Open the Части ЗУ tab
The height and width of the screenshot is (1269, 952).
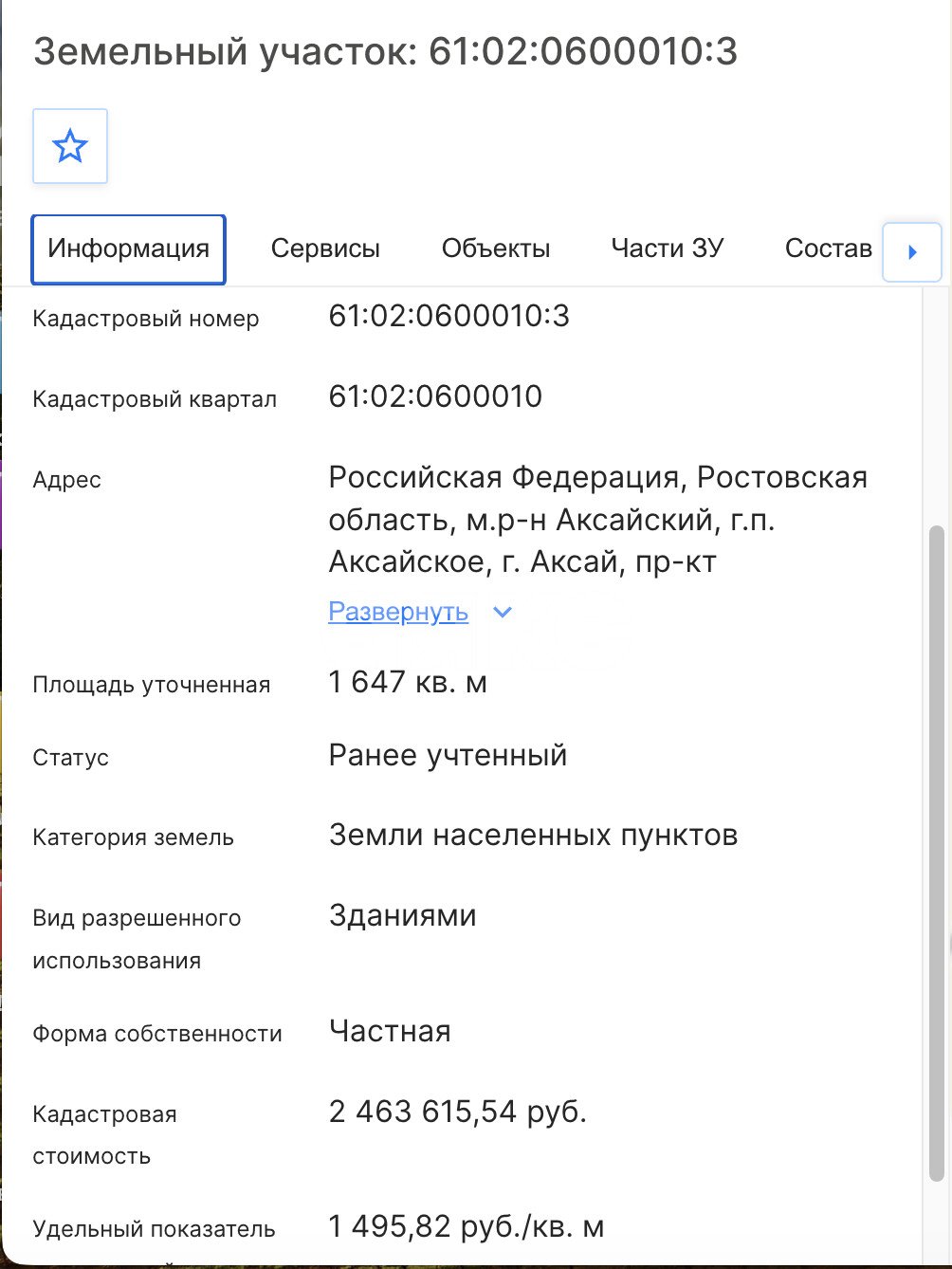[x=668, y=248]
